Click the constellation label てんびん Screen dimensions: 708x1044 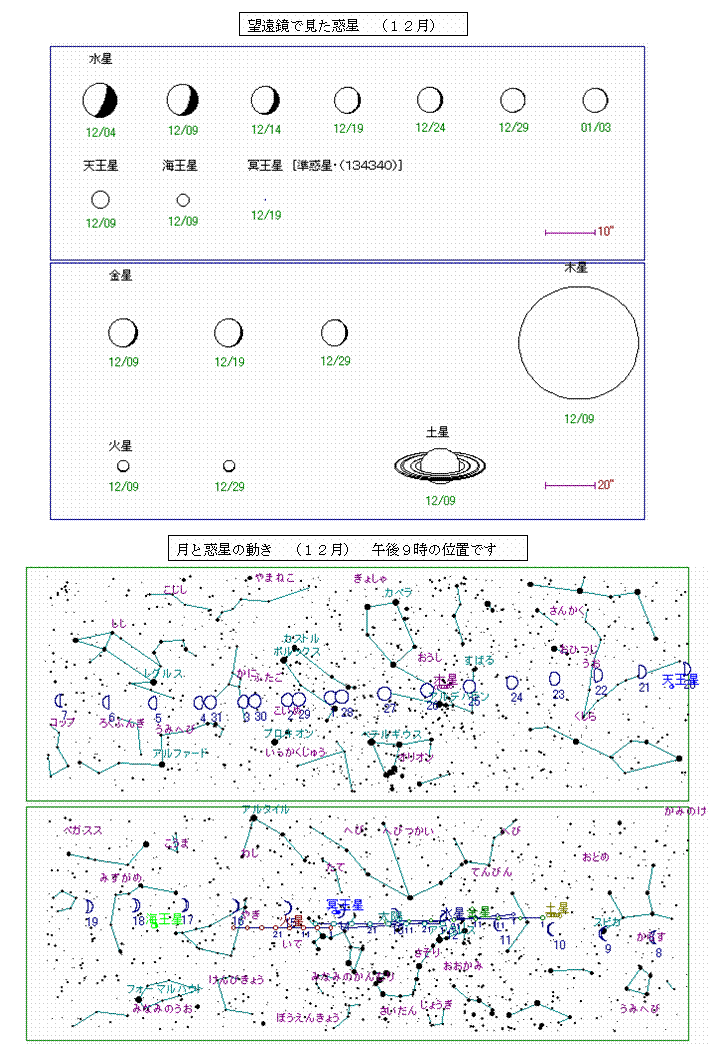click(x=492, y=872)
